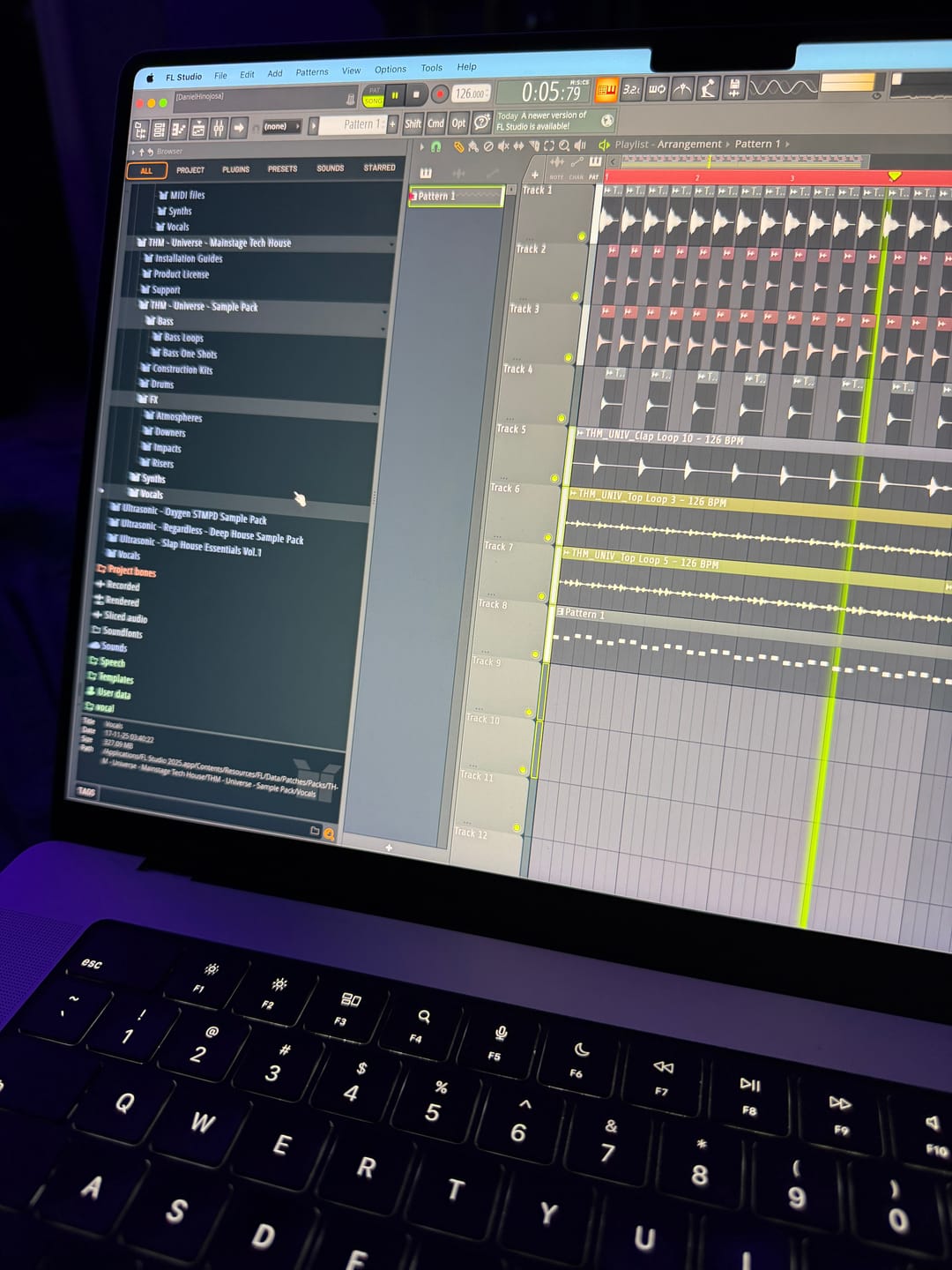Image resolution: width=952 pixels, height=1270 pixels.
Task: Open the Apple menu
Action: pos(150,78)
